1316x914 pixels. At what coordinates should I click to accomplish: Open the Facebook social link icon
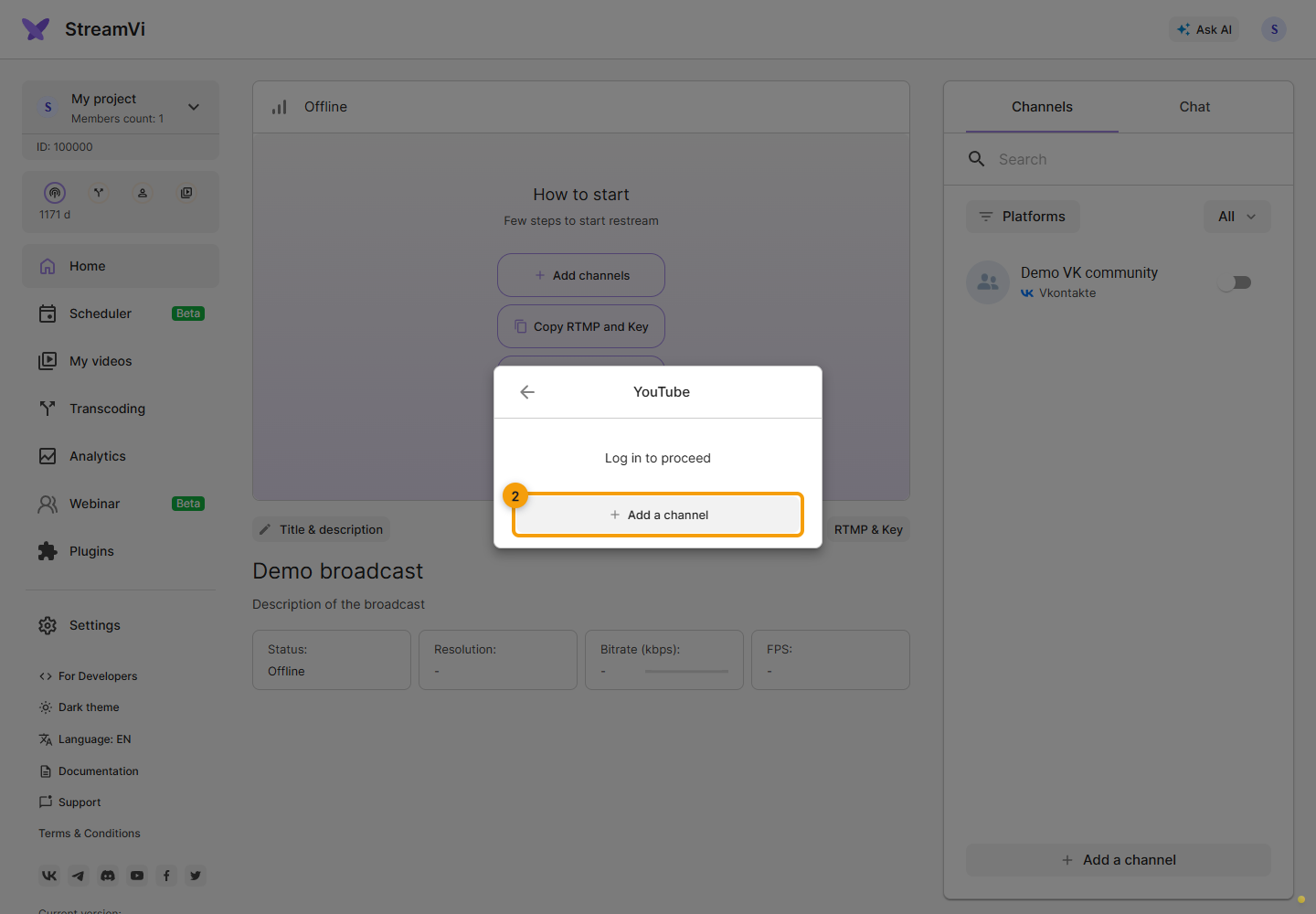click(x=166, y=876)
